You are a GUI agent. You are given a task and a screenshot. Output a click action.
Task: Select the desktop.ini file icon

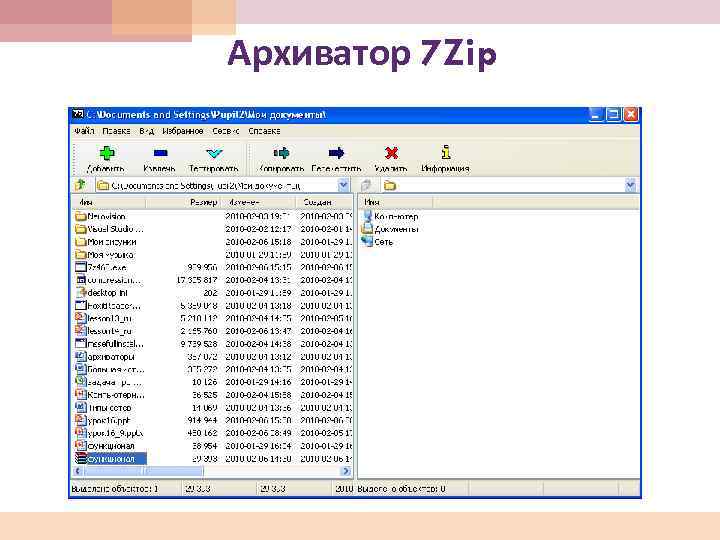81,292
